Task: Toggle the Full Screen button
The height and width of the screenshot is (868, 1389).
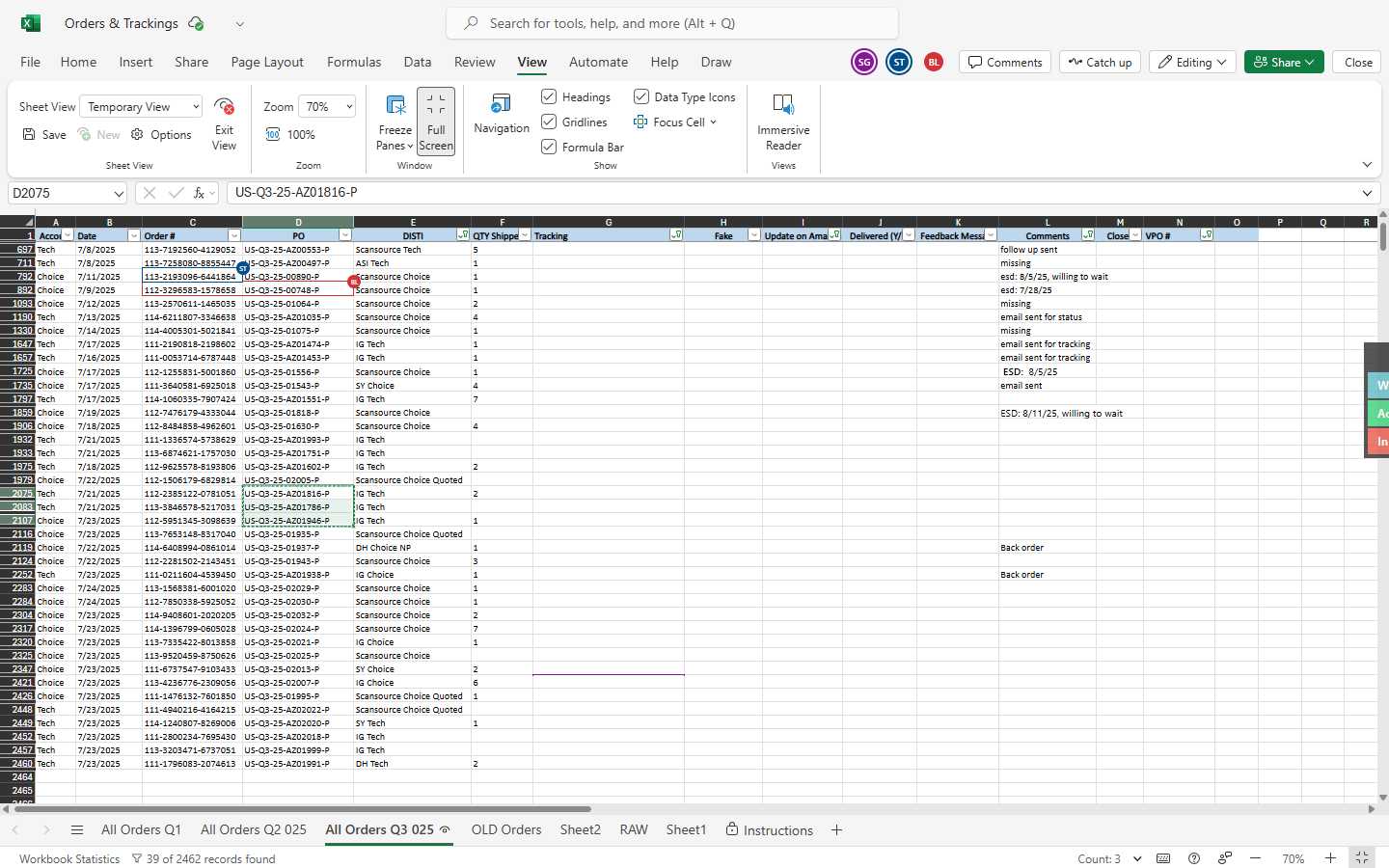Action: point(436,121)
